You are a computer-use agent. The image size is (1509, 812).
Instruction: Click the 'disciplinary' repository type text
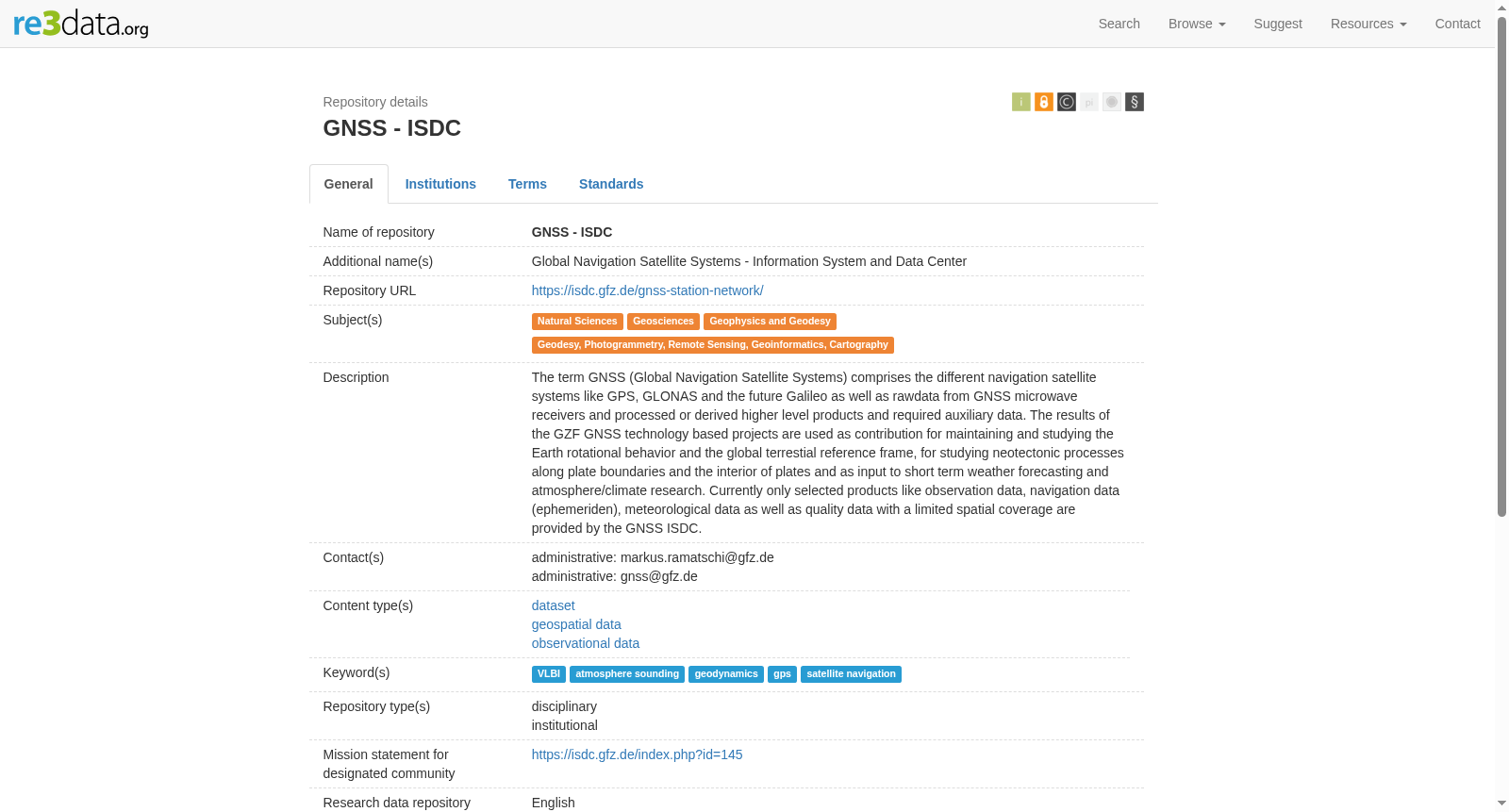click(564, 706)
